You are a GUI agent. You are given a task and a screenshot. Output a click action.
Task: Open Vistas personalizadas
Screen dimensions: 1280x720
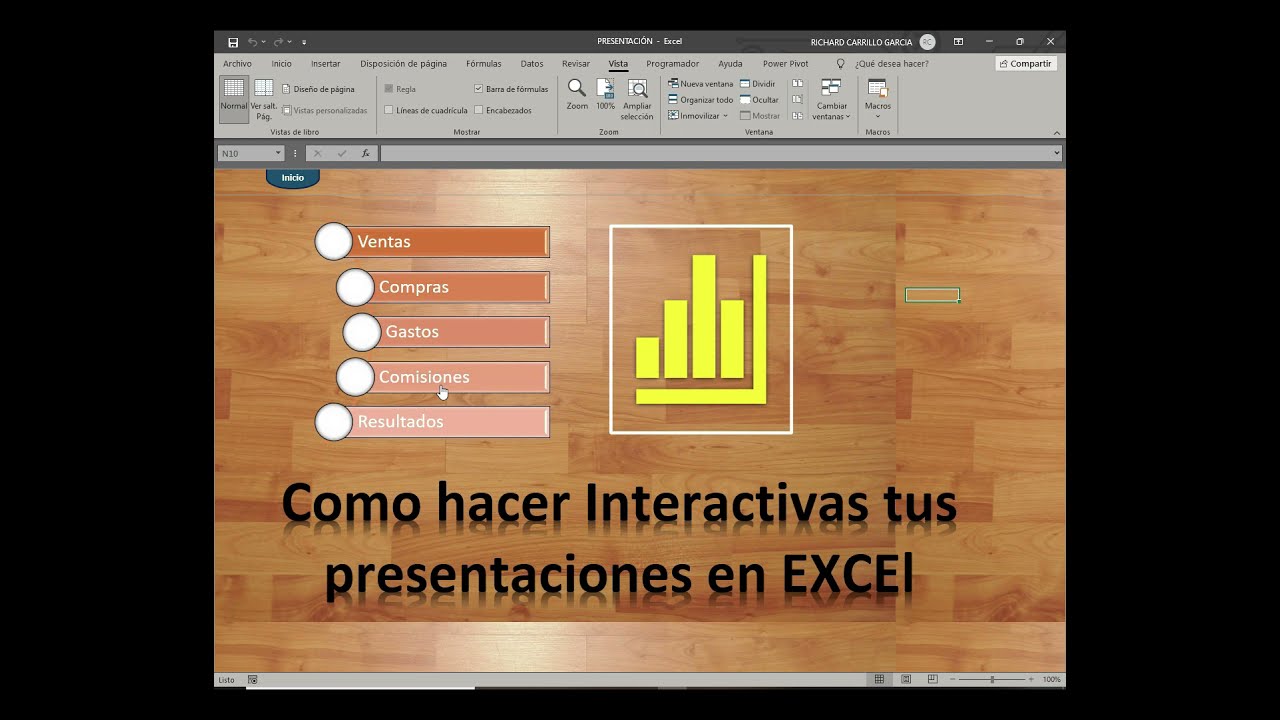pyautogui.click(x=324, y=110)
